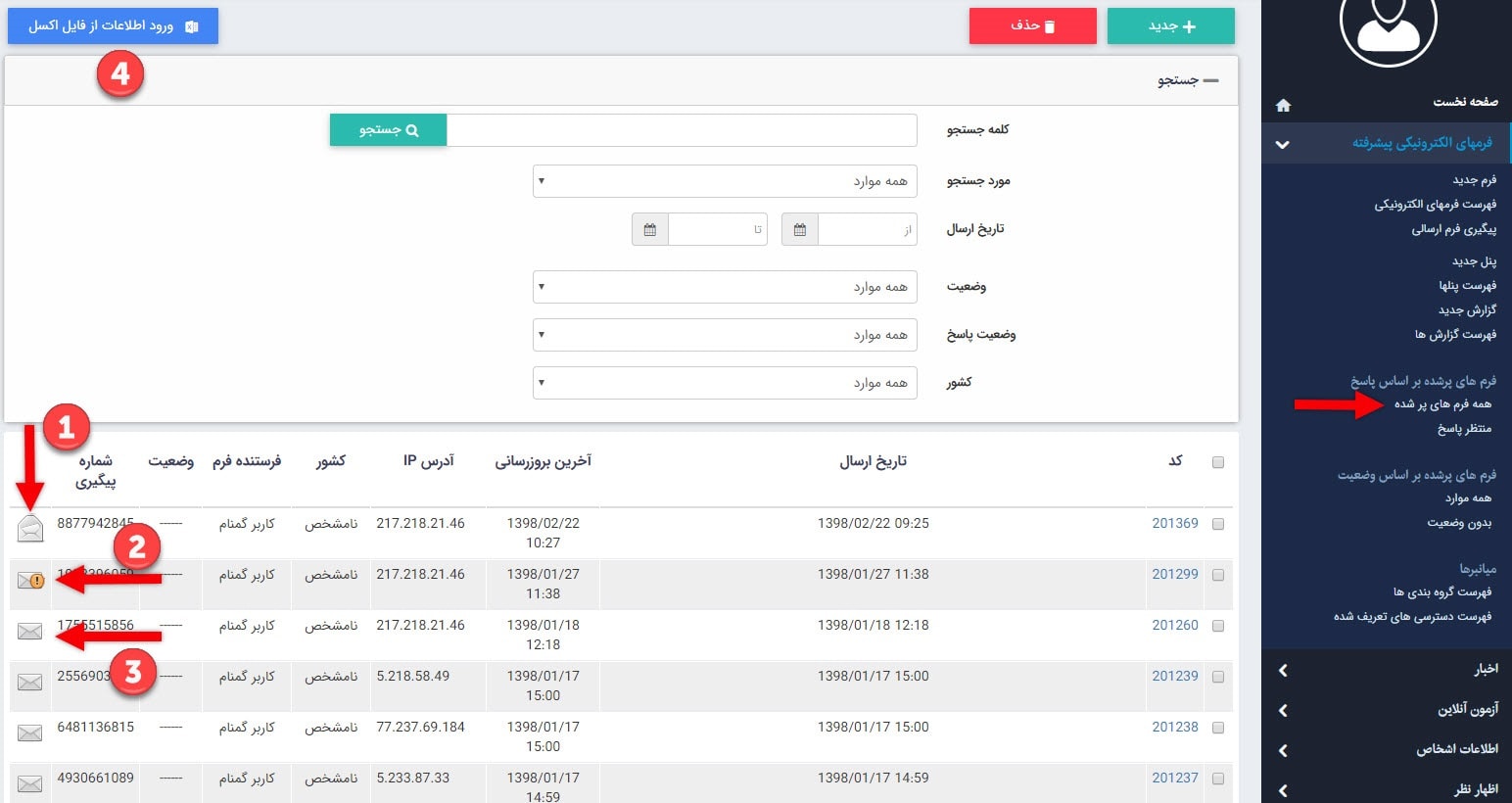Open the end date calendar picker icon
This screenshot has width=1512, height=803.
[650, 230]
